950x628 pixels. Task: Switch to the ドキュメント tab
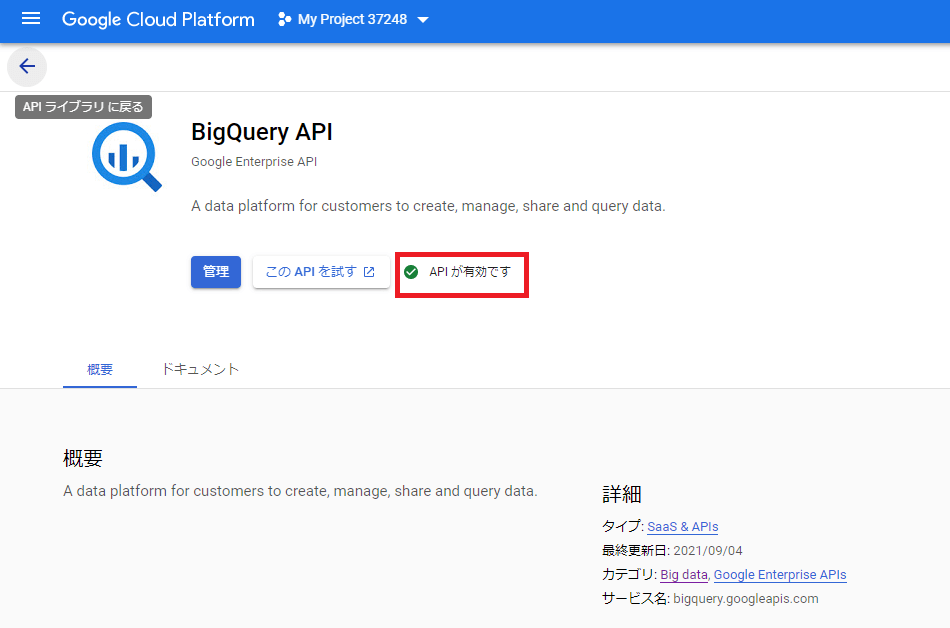[x=200, y=369]
